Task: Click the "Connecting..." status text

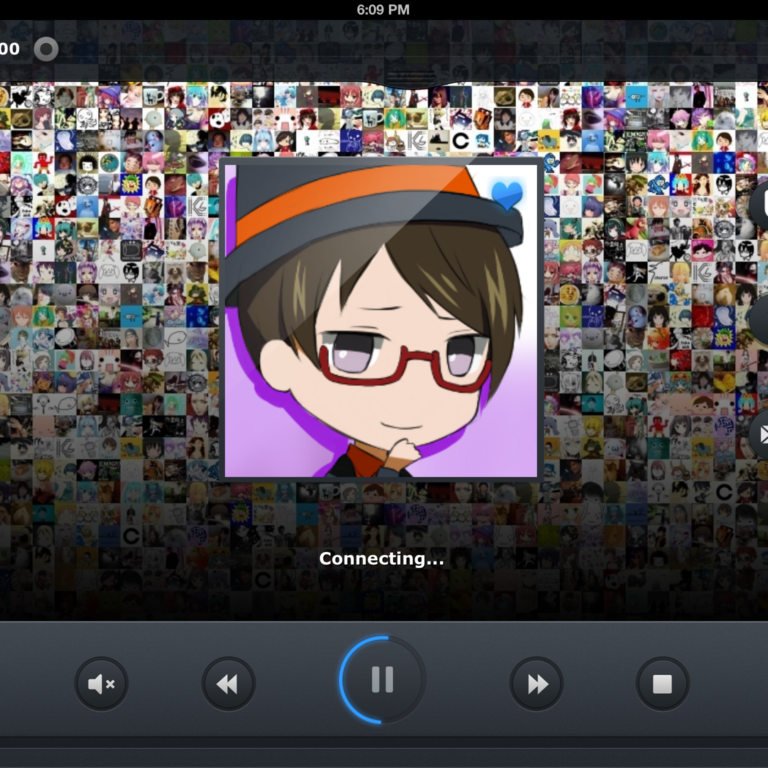Action: coord(381,559)
